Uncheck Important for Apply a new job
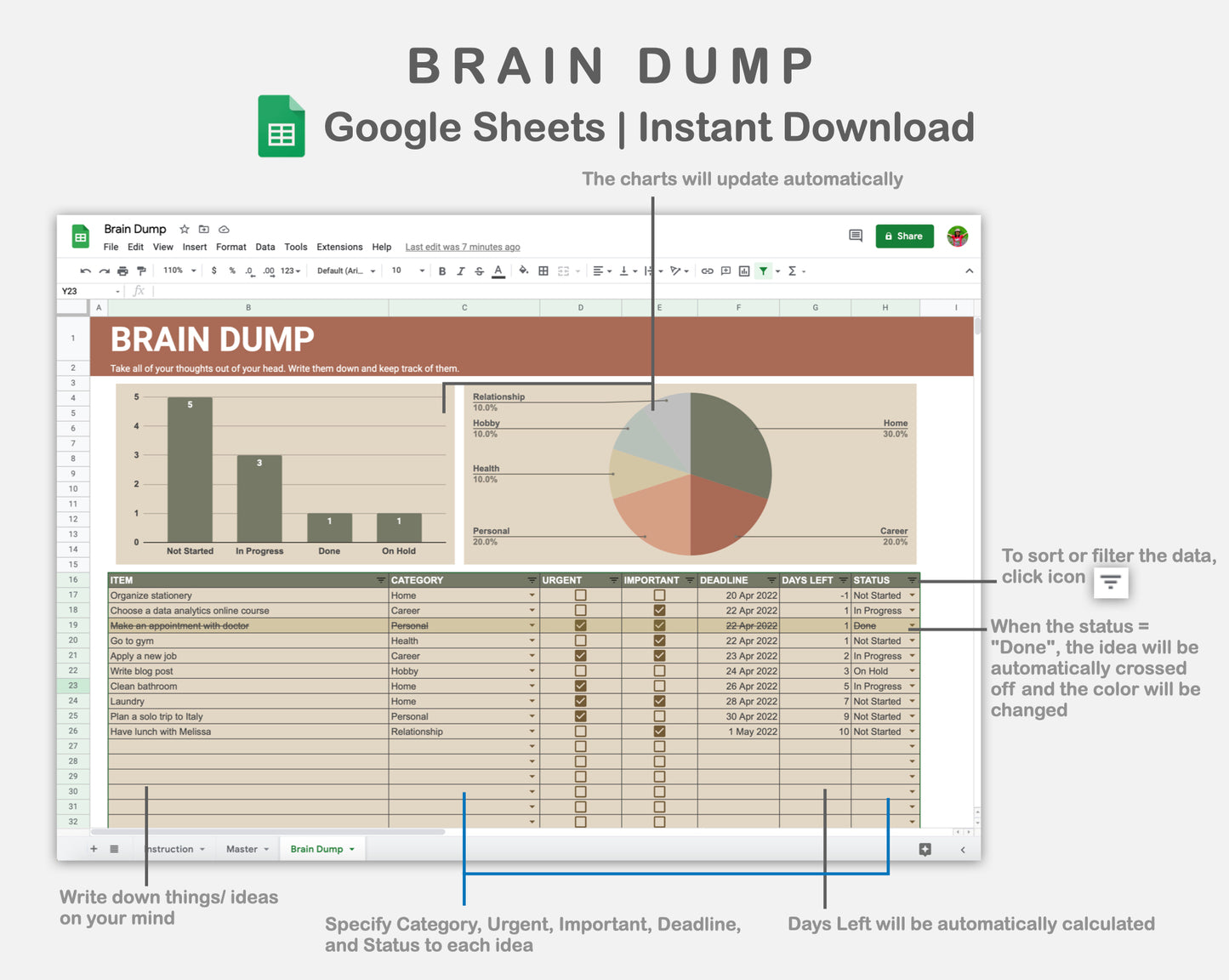 pos(659,656)
